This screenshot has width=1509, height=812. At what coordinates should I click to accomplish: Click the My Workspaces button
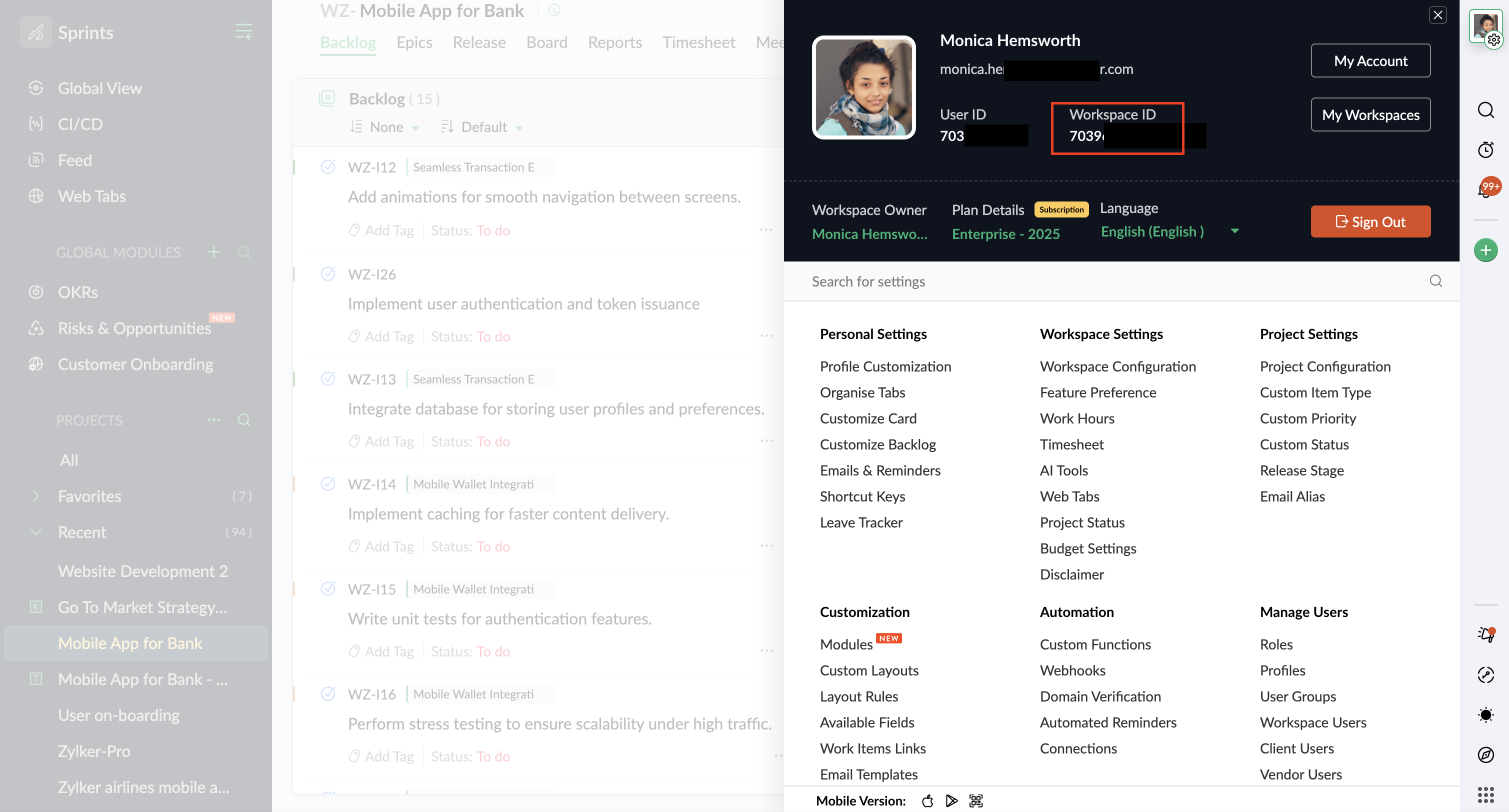(1370, 115)
